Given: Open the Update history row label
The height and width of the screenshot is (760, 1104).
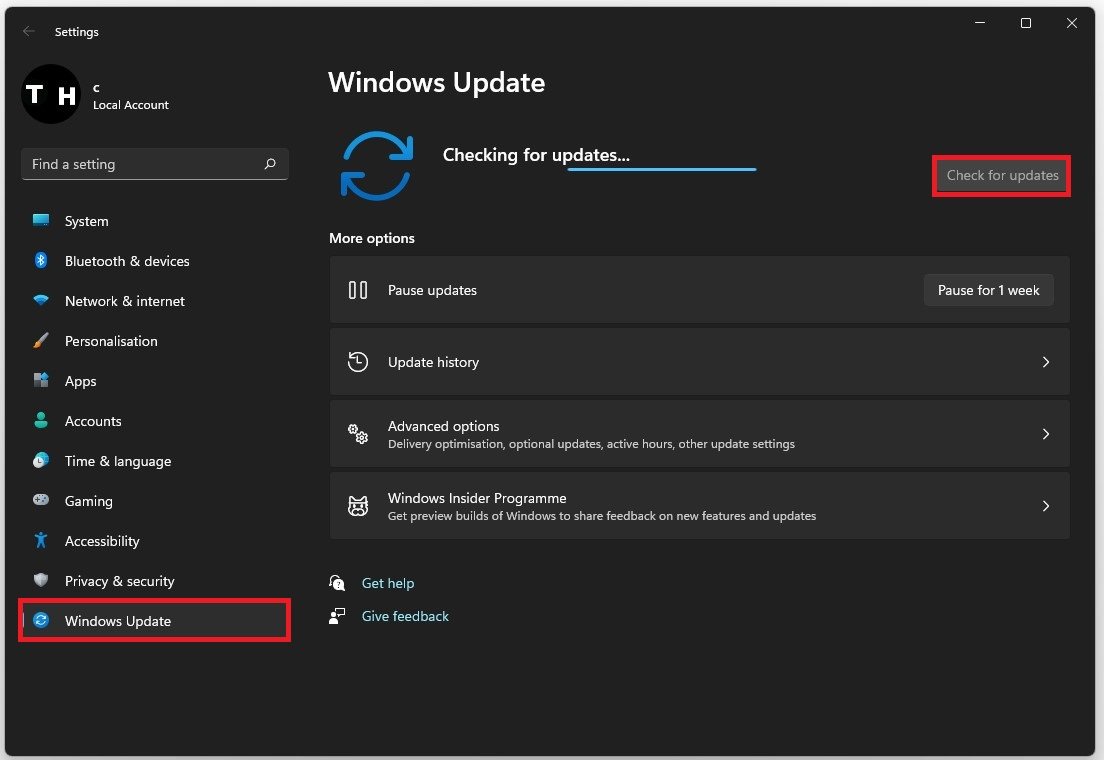Looking at the screenshot, I should pos(433,362).
